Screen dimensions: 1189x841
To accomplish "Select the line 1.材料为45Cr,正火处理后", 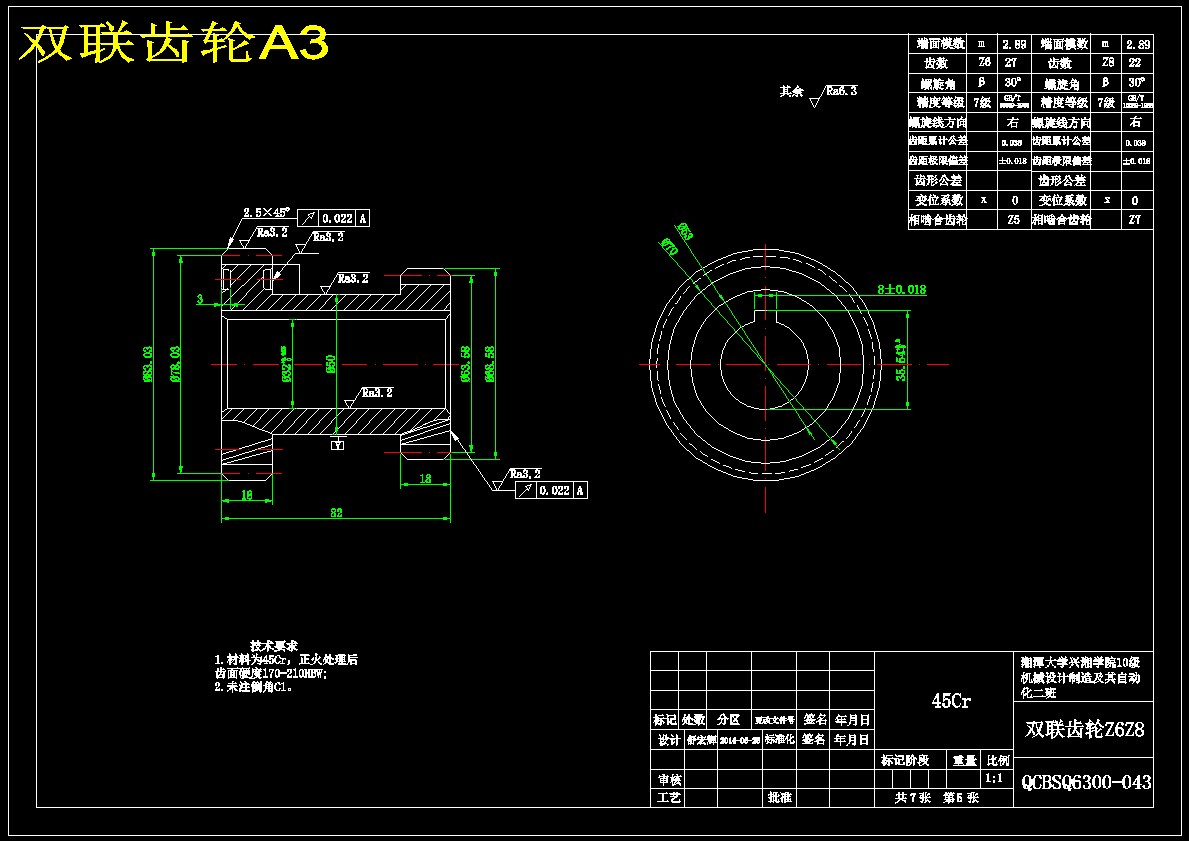I will pyautogui.click(x=286, y=660).
